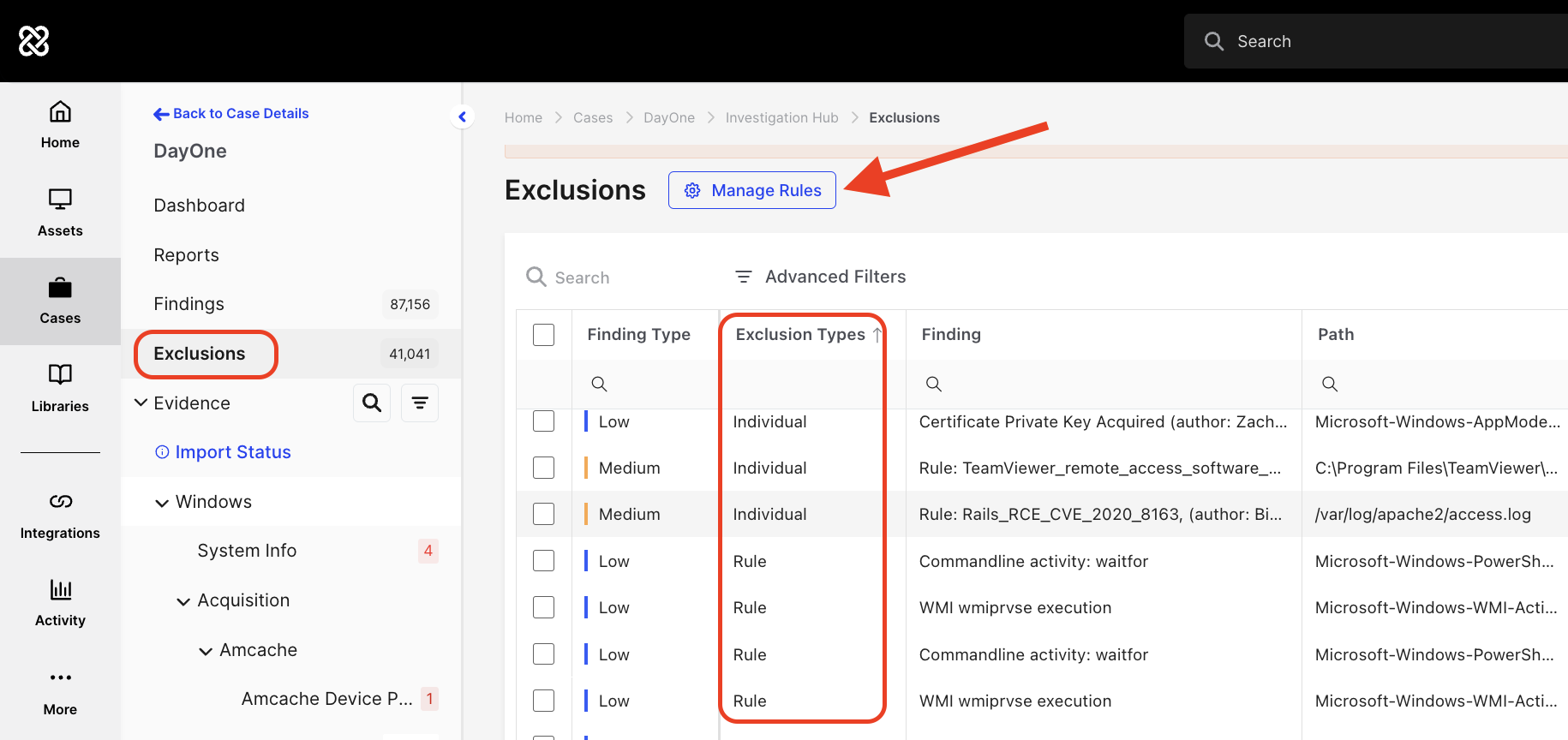1568x740 pixels.
Task: Click the app logo in top bar
Action: (34, 40)
